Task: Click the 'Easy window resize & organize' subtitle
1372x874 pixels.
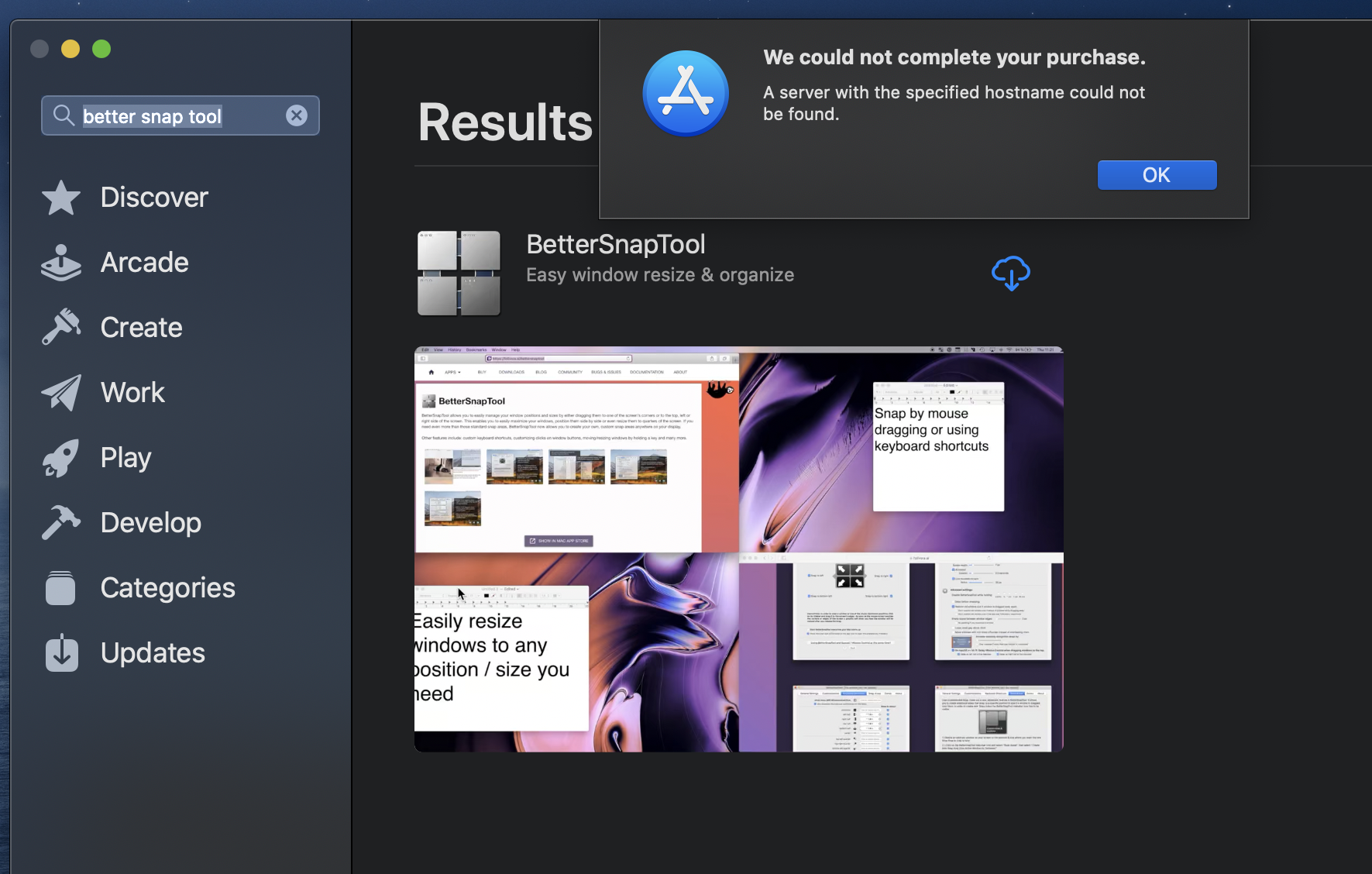Action: pyautogui.click(x=660, y=275)
